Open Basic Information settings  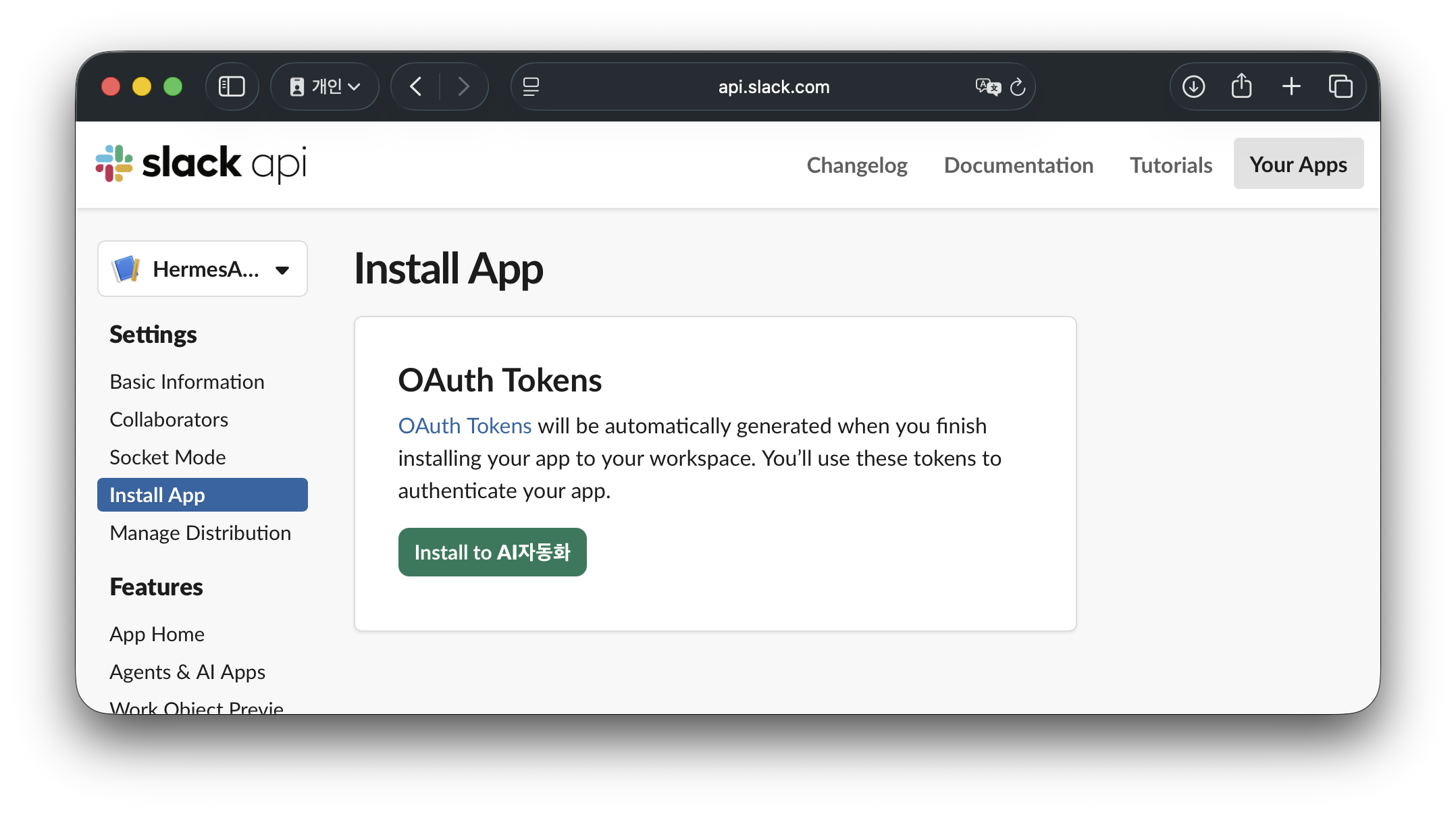[187, 382]
